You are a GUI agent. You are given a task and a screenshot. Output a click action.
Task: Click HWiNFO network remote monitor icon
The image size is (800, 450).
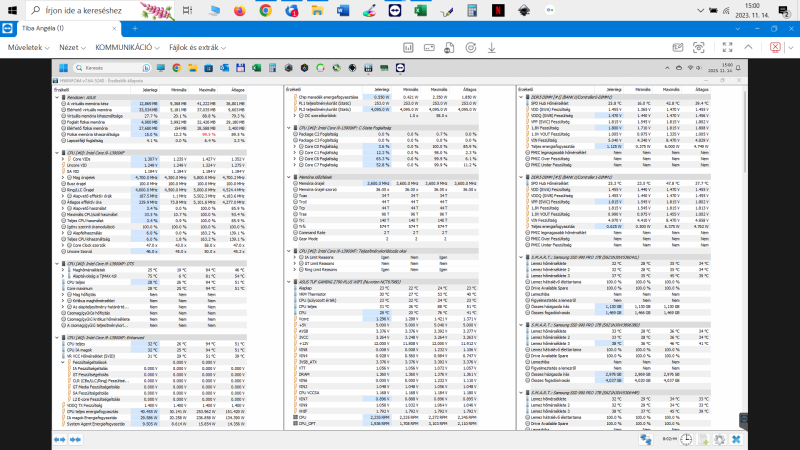coord(645,439)
